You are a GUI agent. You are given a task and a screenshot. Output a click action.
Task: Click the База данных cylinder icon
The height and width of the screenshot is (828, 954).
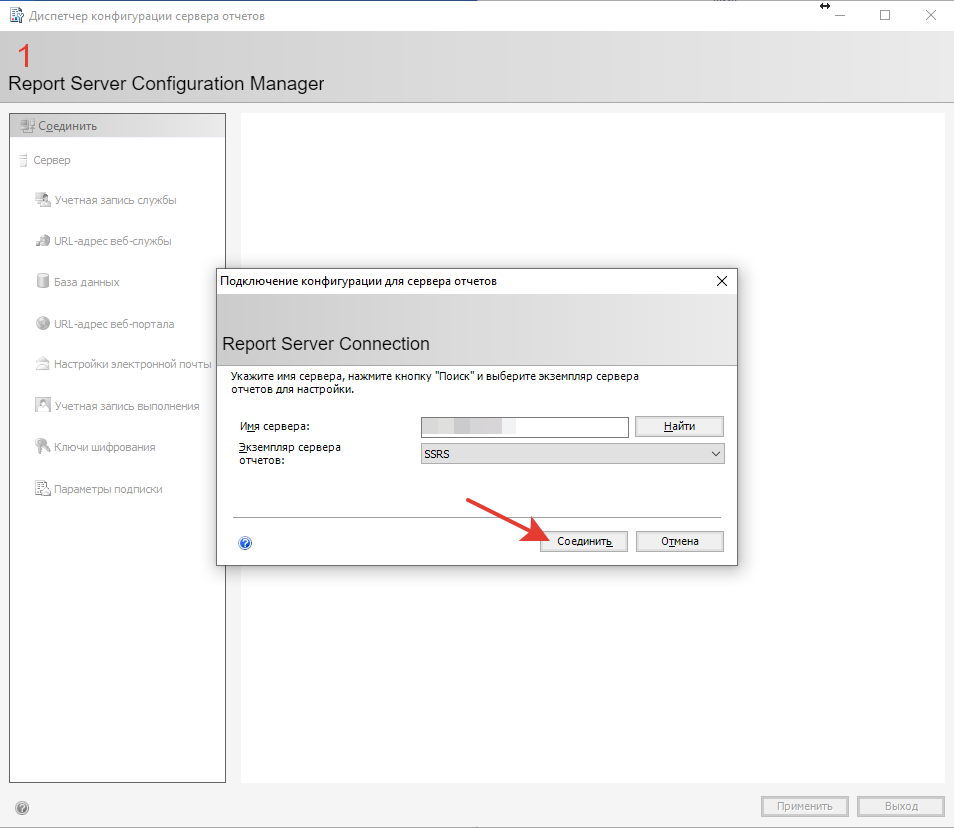coord(43,281)
